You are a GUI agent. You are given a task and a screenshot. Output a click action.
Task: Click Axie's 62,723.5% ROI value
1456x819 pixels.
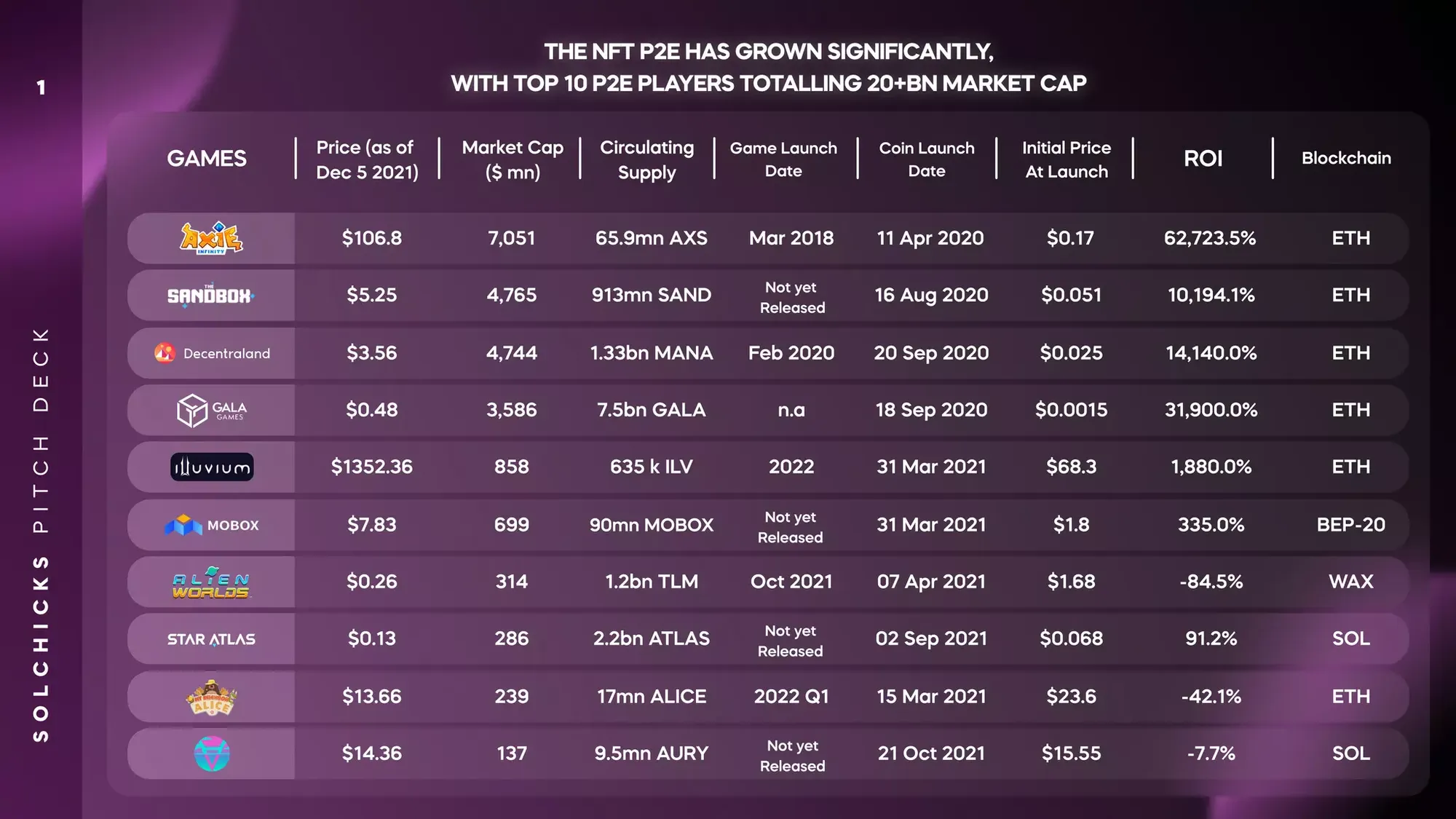coord(1210,238)
